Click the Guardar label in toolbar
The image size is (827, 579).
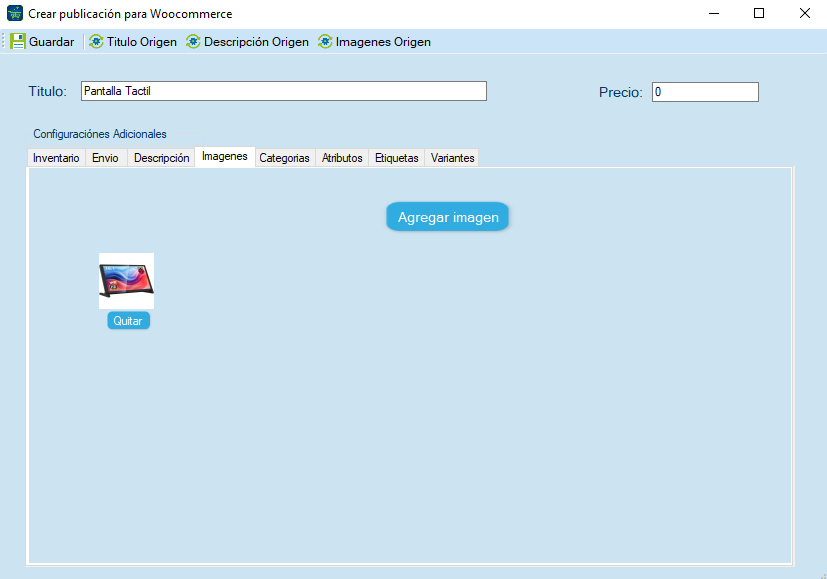[51, 42]
